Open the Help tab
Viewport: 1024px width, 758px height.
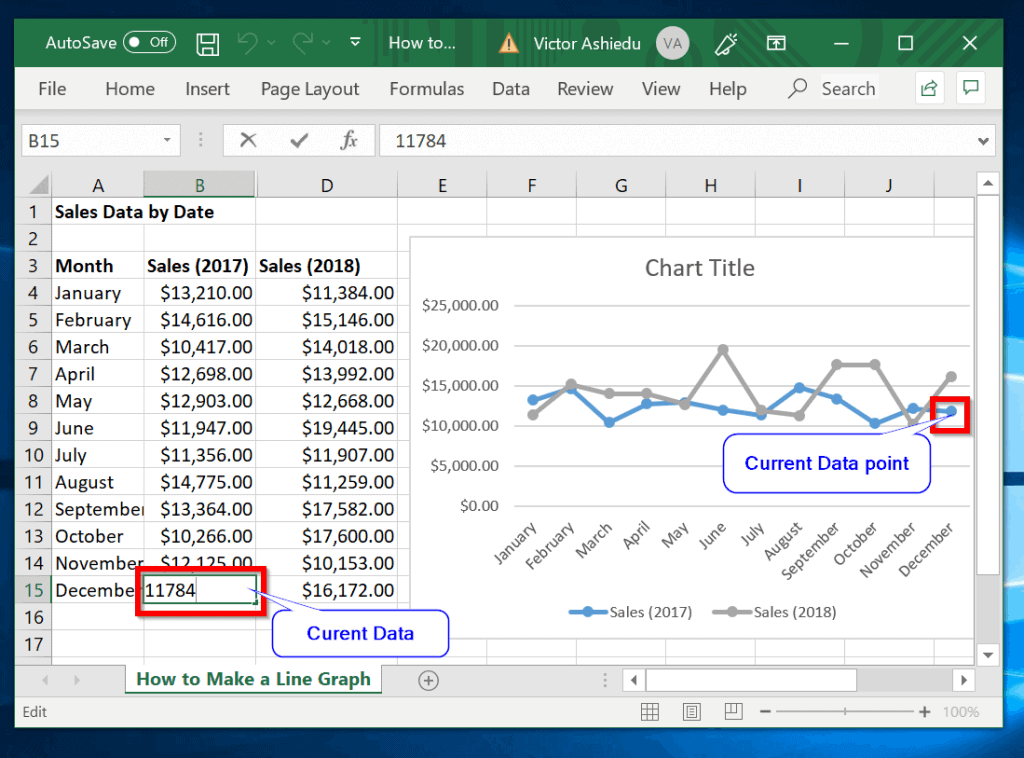(728, 88)
